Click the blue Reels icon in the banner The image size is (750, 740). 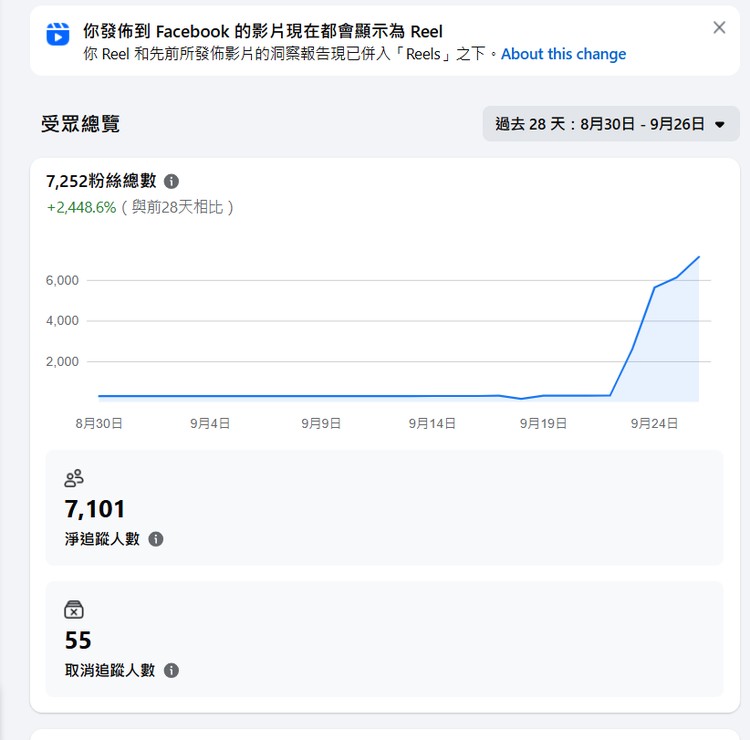click(58, 34)
